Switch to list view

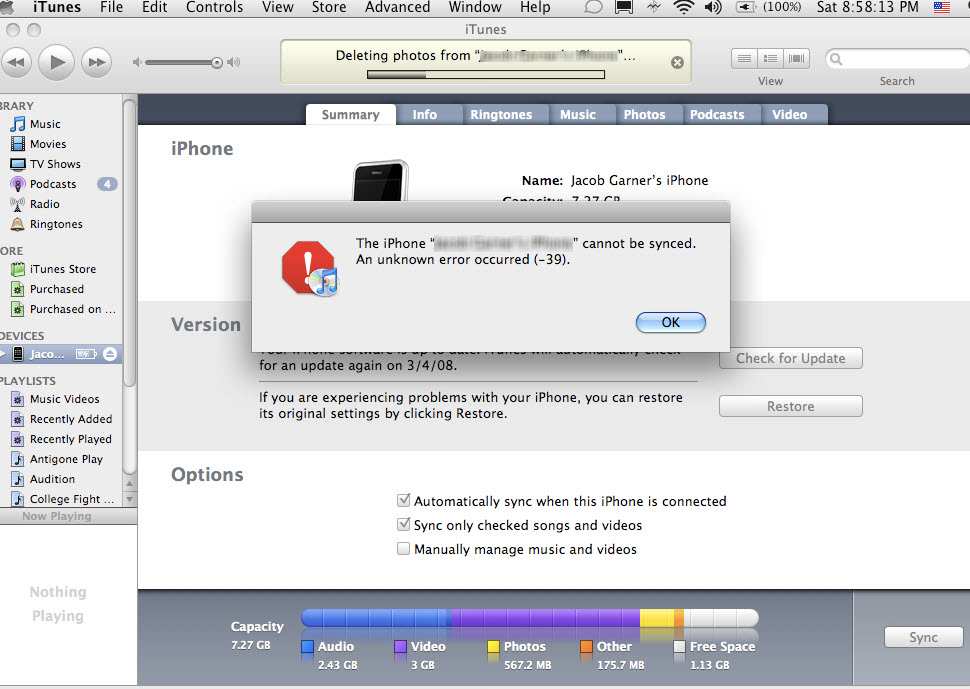click(744, 59)
